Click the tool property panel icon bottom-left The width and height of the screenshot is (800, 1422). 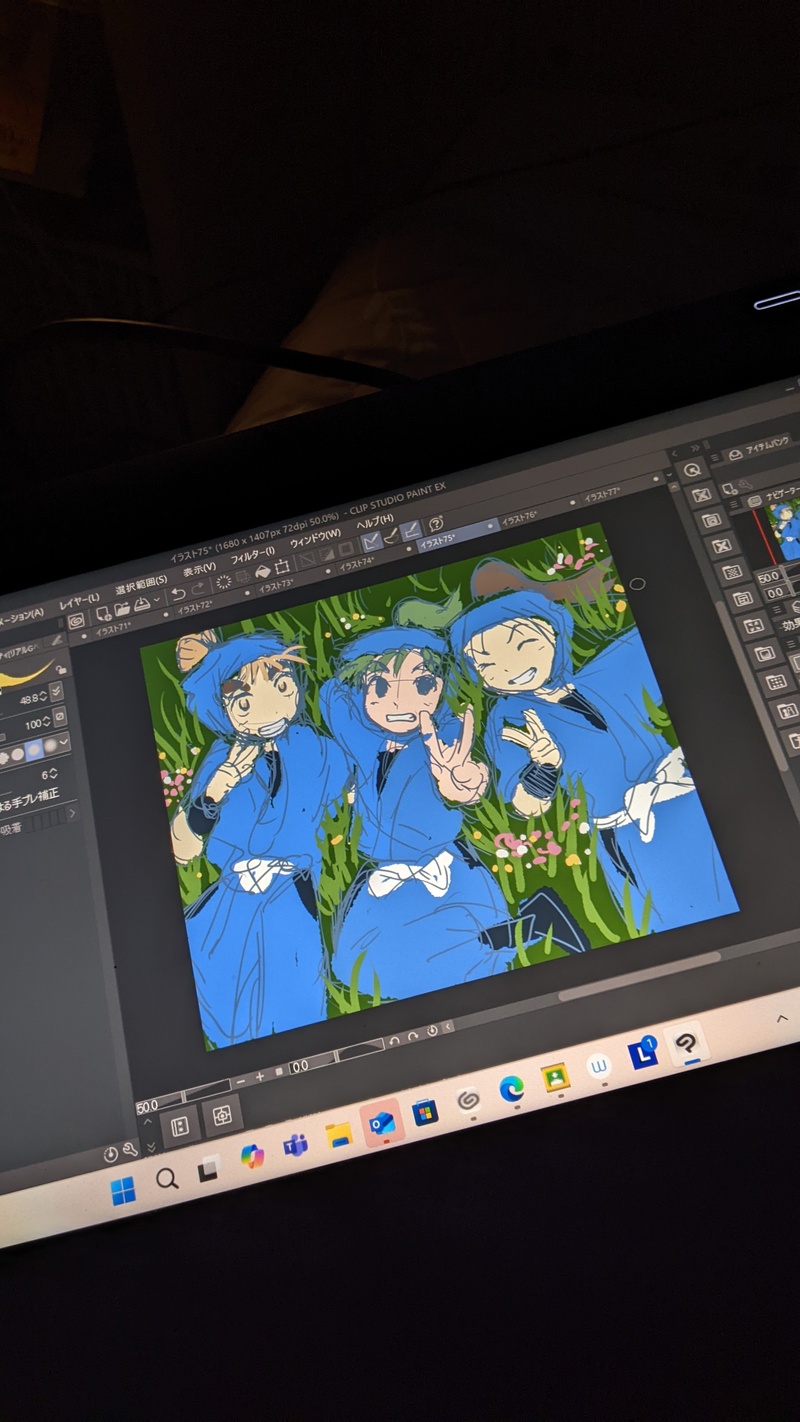(x=181, y=1125)
